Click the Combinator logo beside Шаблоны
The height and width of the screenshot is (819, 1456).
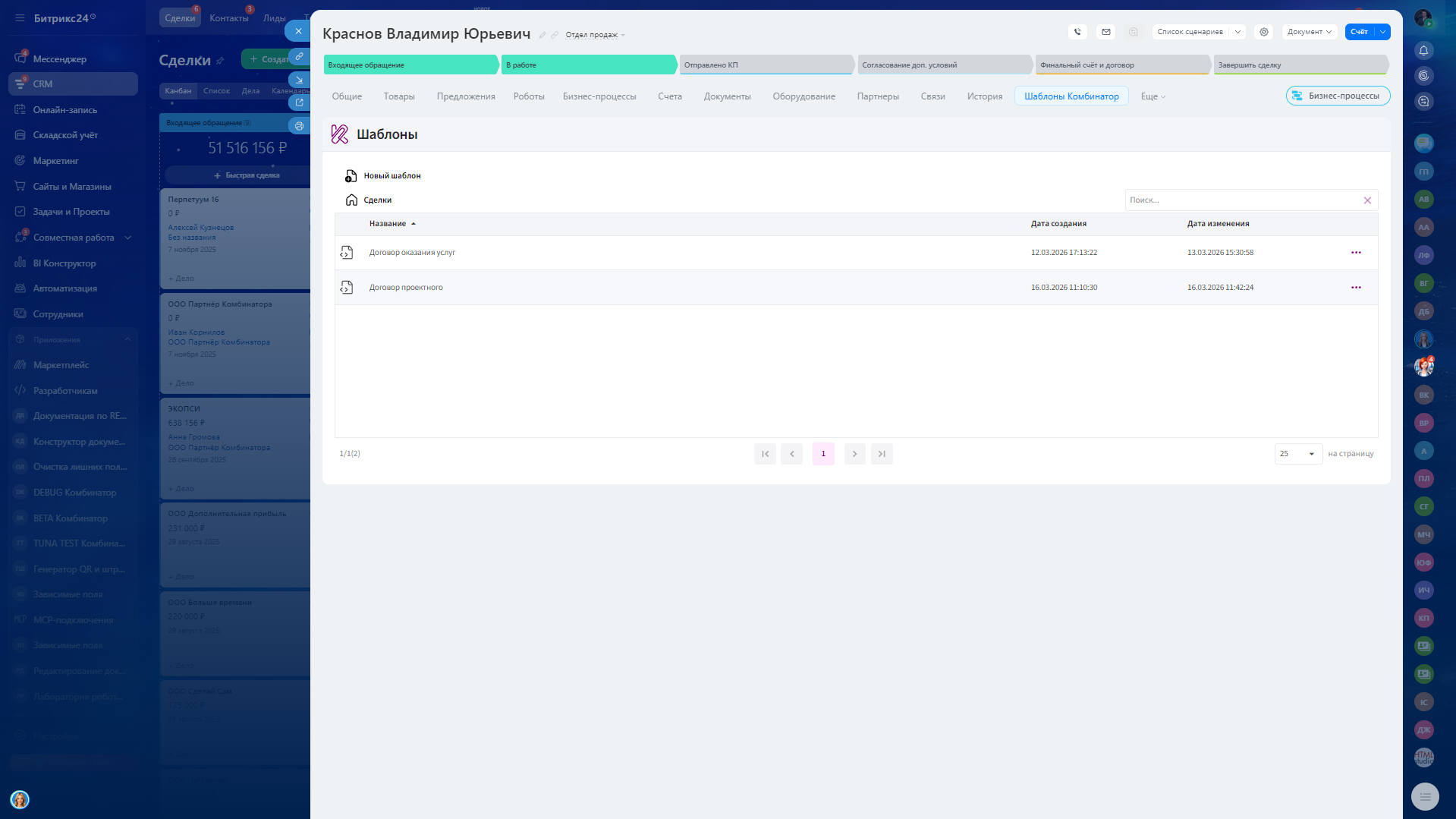click(x=340, y=134)
